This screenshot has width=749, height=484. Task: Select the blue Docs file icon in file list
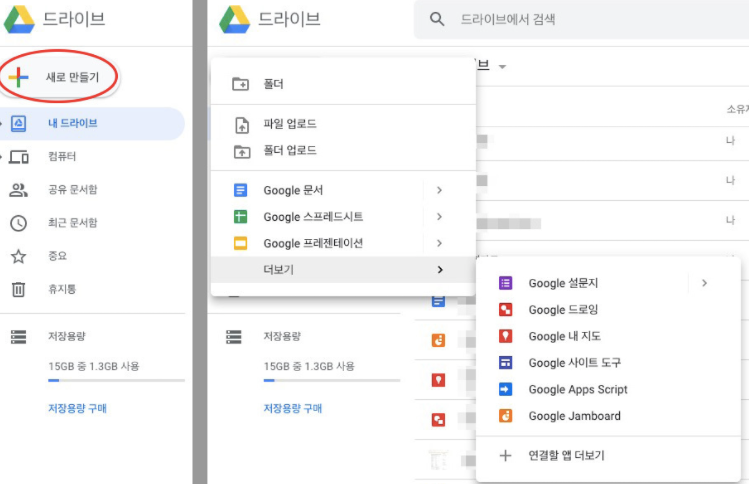coord(439,301)
